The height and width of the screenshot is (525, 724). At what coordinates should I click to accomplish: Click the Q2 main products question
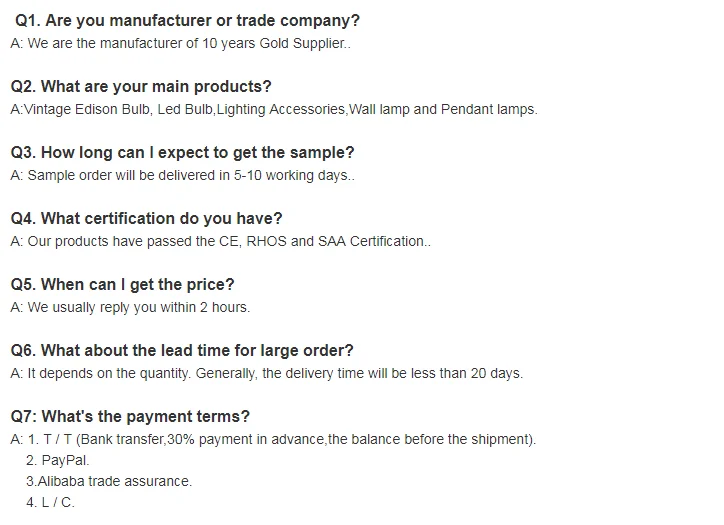pos(141,87)
